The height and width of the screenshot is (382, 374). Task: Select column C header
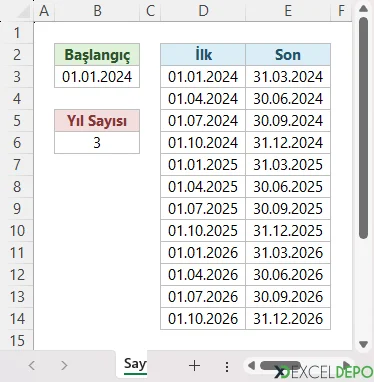(x=150, y=11)
